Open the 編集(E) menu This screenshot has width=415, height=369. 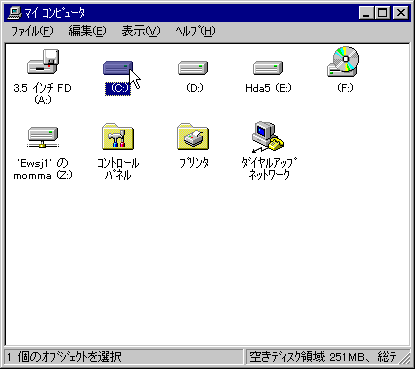pyautogui.click(x=87, y=31)
